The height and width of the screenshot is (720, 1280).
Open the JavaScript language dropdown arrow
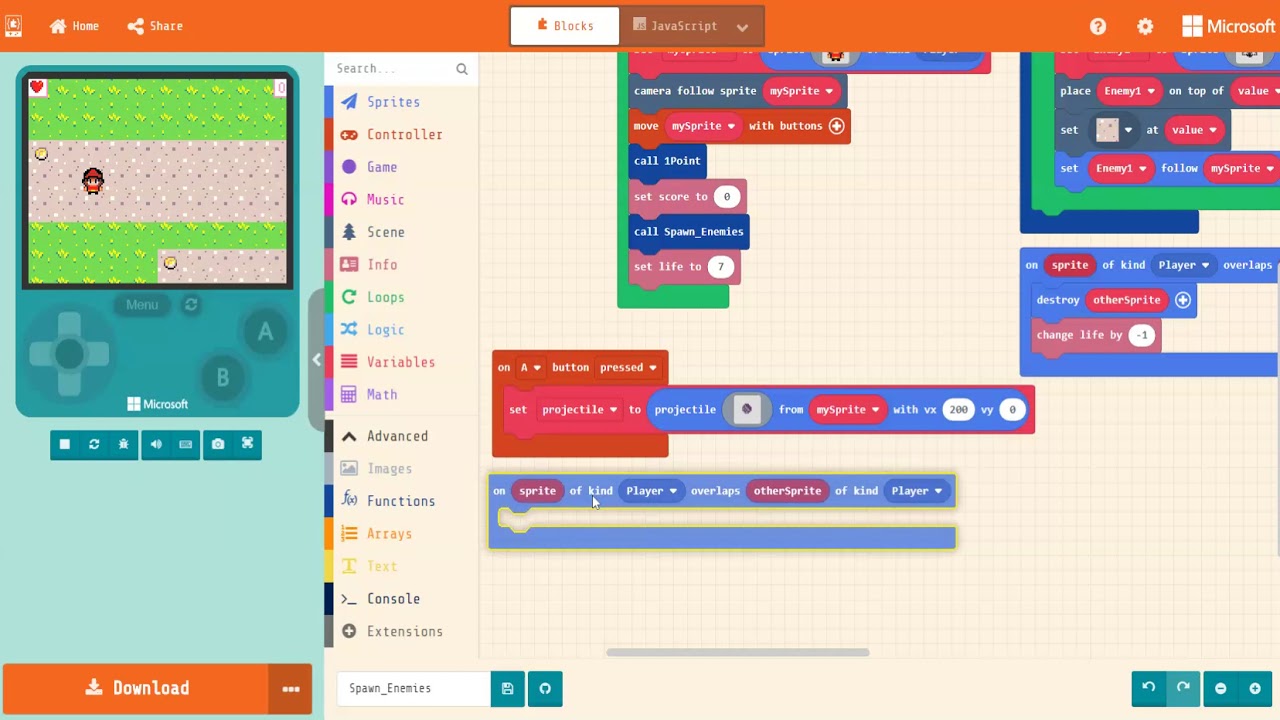[742, 26]
